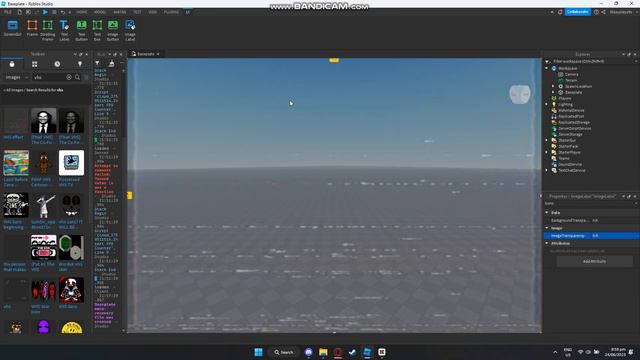Select Camera in the Explorer tree
Viewport: 640px width, 360px height.
point(571,74)
